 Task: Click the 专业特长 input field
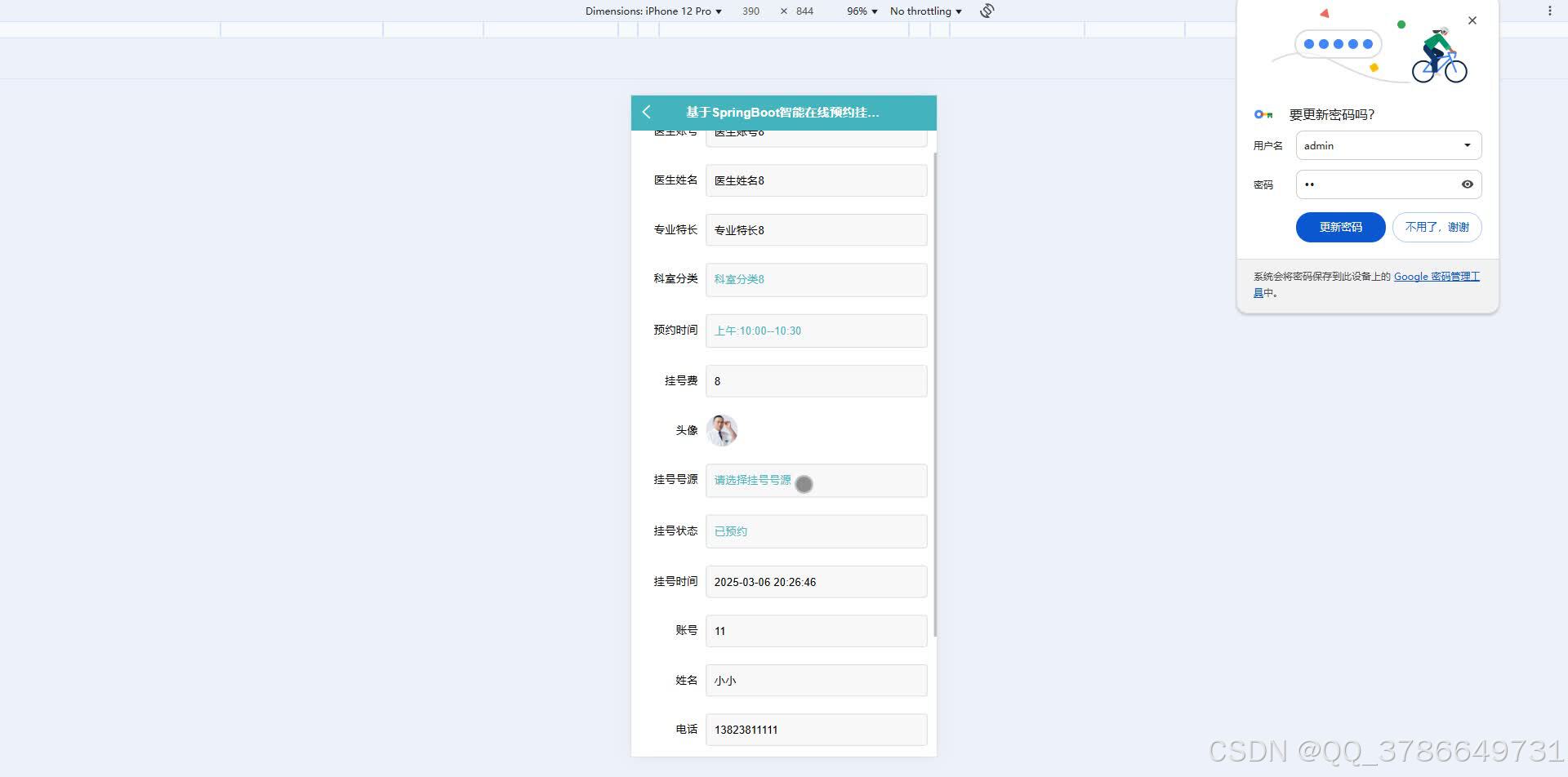[x=816, y=230]
